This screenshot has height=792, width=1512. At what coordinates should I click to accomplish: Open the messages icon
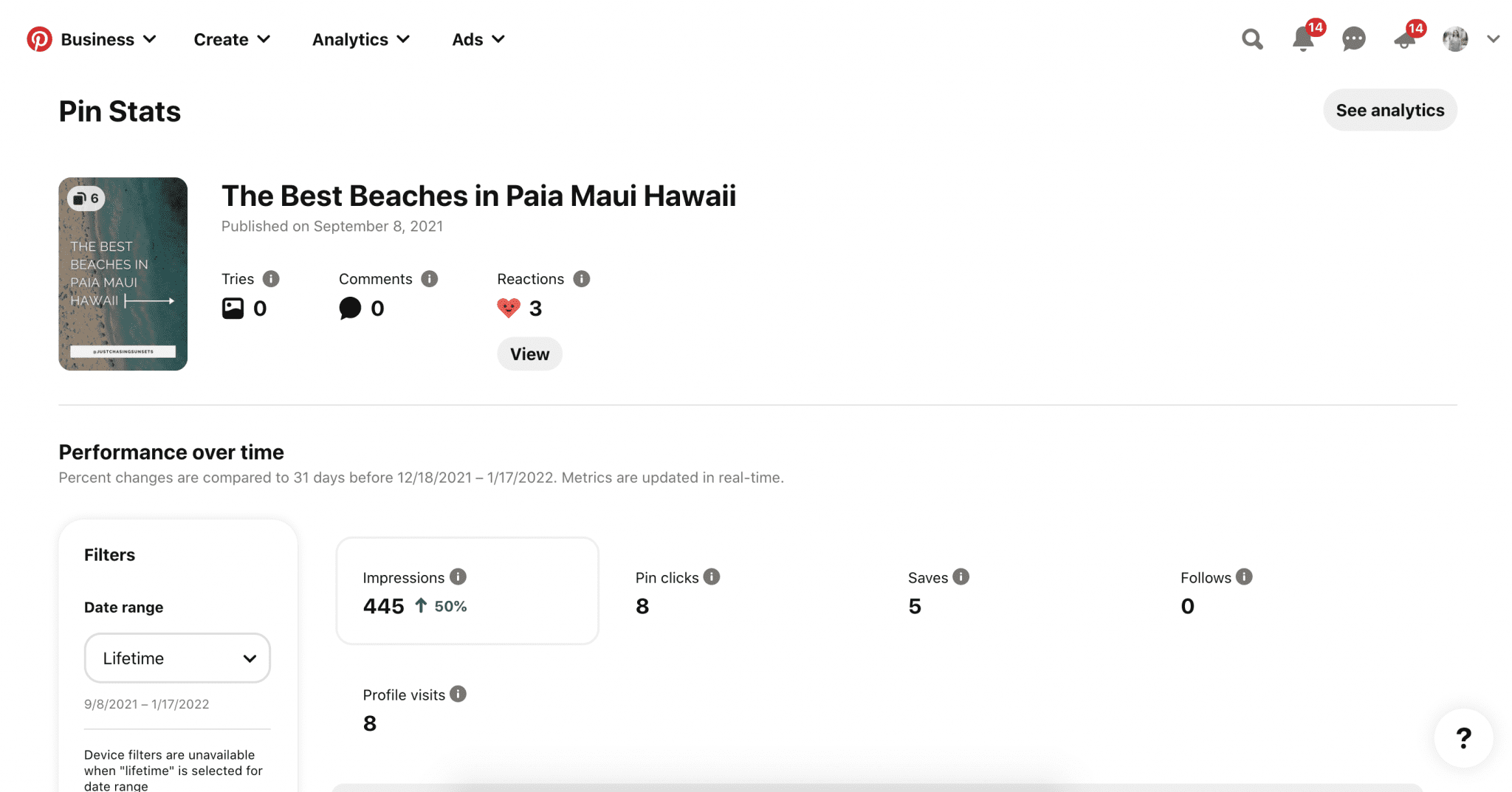click(x=1354, y=38)
